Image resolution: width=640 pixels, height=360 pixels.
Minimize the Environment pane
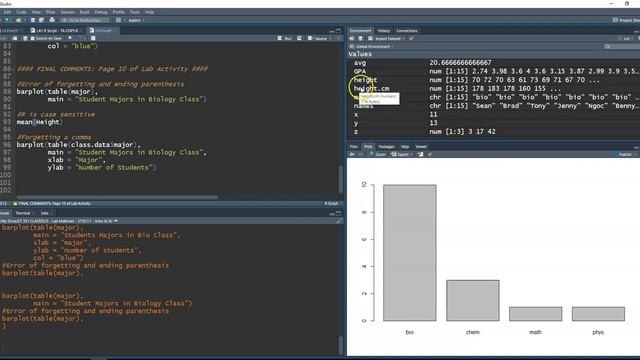(x=636, y=31)
